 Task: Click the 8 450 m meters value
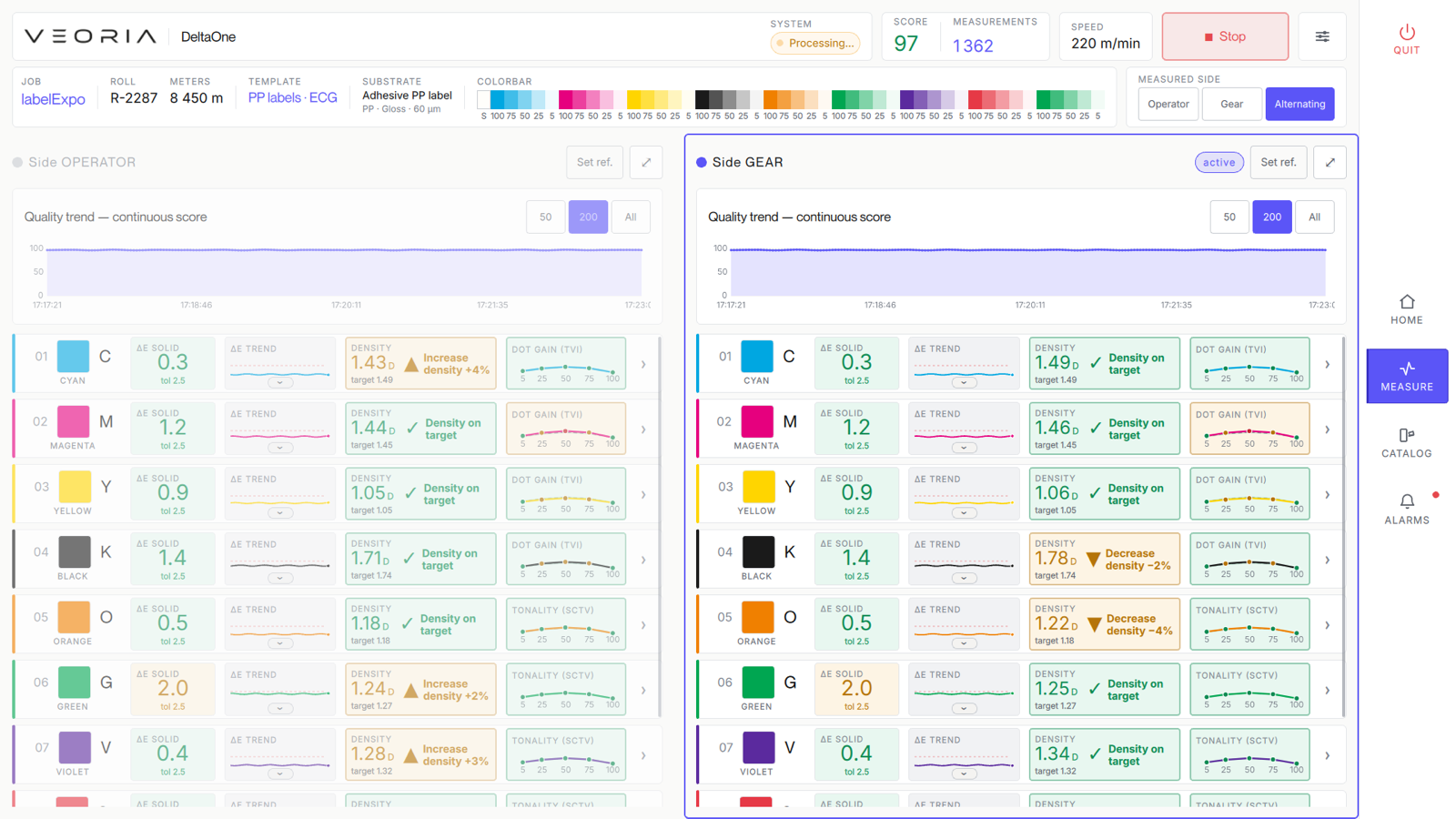197,98
